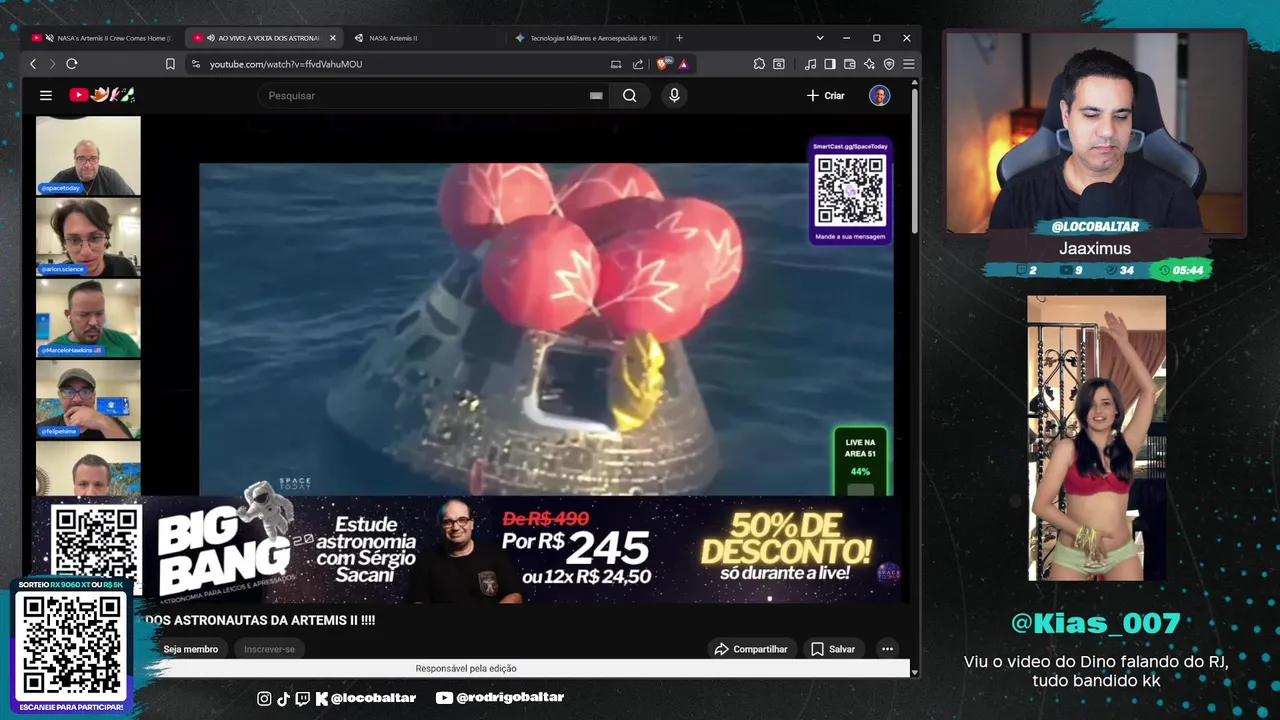Open the music note playlist icon
Screen dimensions: 1280x720
click(810, 64)
